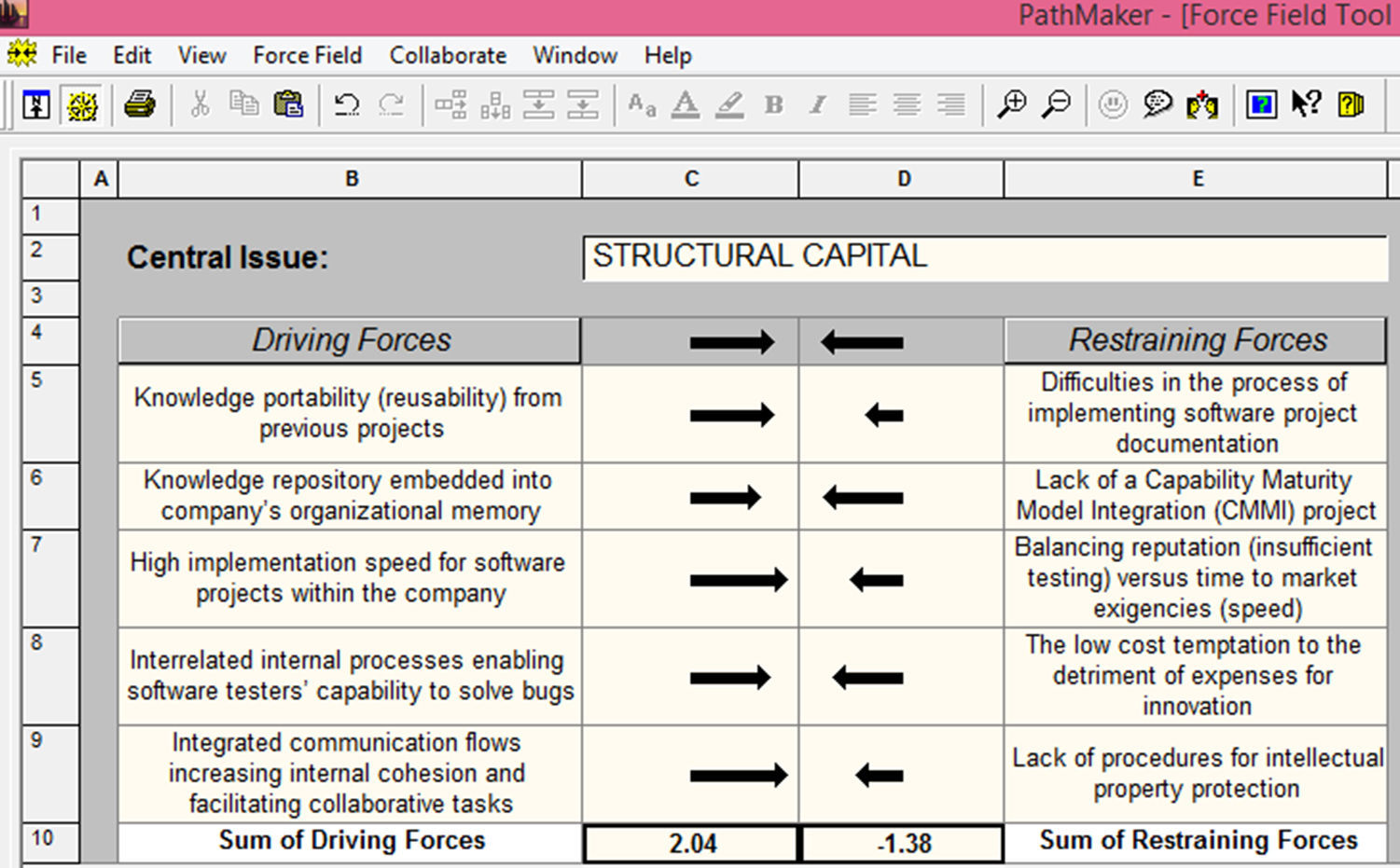The image size is (1400, 868).
Task: Toggle Bold text formatting
Action: click(x=773, y=105)
